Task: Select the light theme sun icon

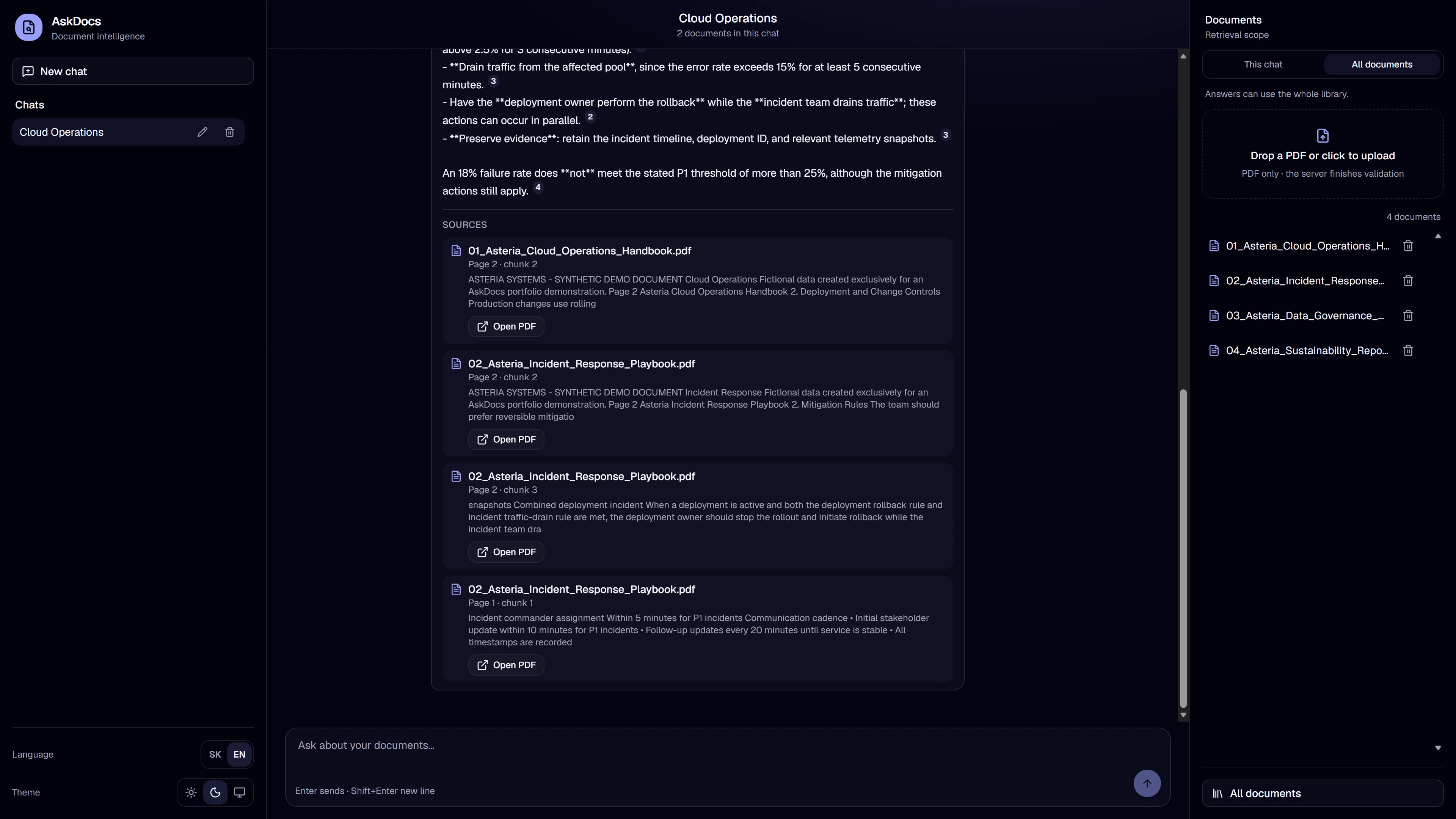Action: tap(191, 792)
